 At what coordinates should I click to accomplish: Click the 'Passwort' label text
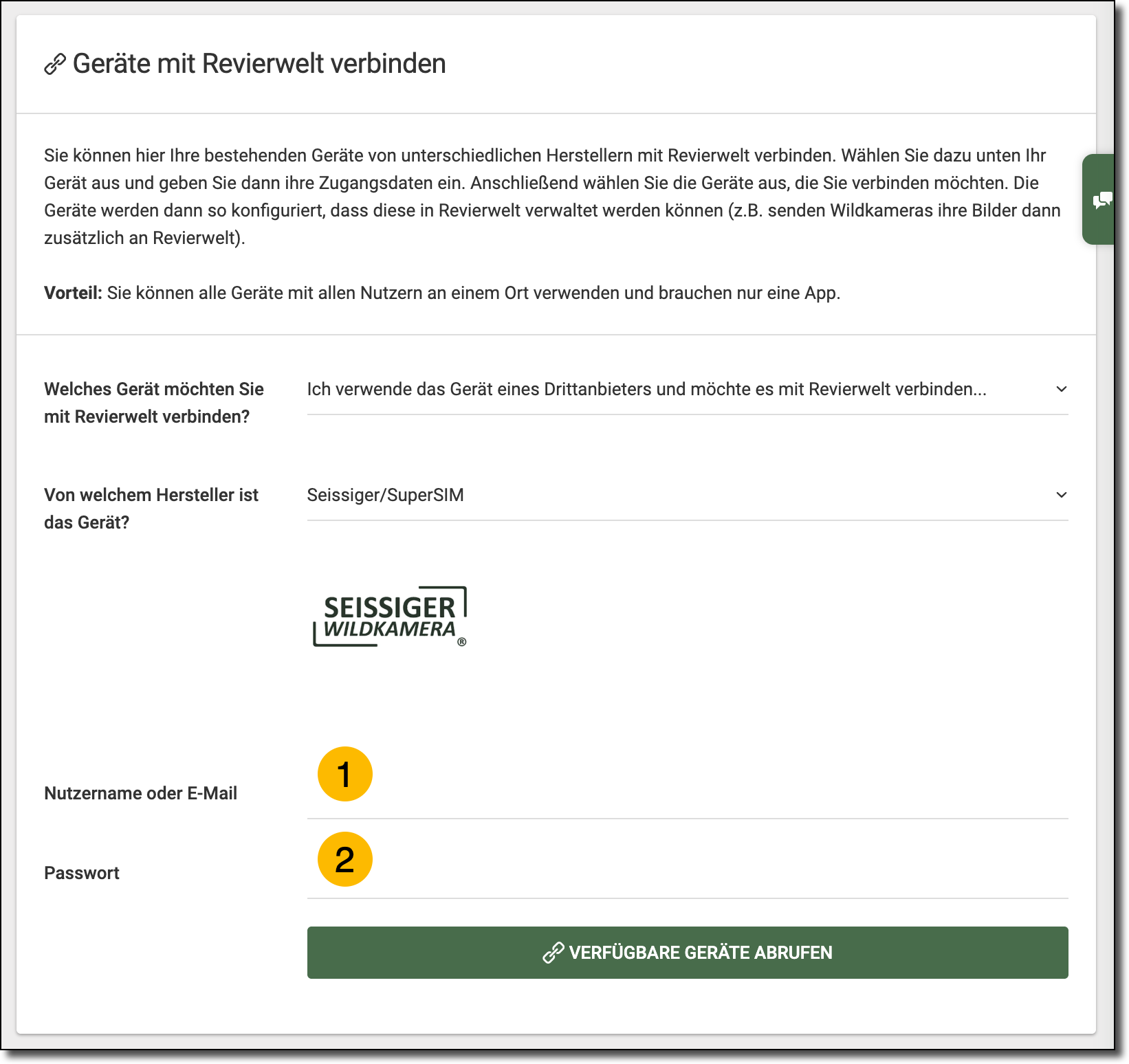(x=82, y=873)
